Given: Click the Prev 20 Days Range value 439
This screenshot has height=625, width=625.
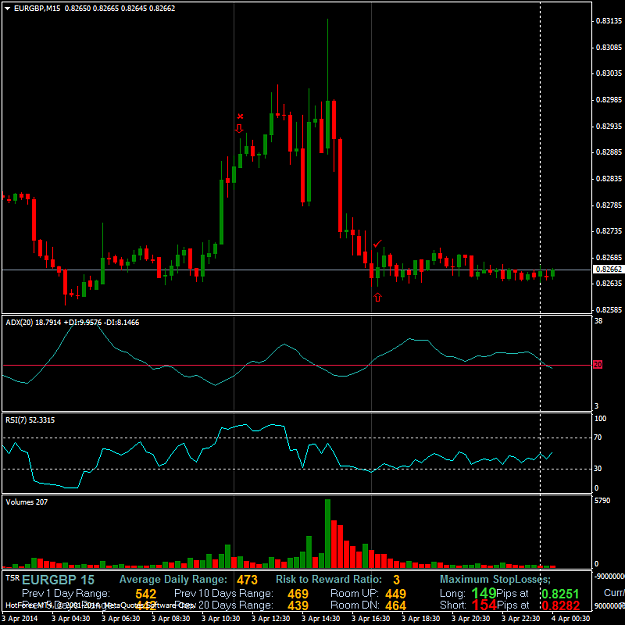Looking at the screenshot, I should (x=298, y=605).
